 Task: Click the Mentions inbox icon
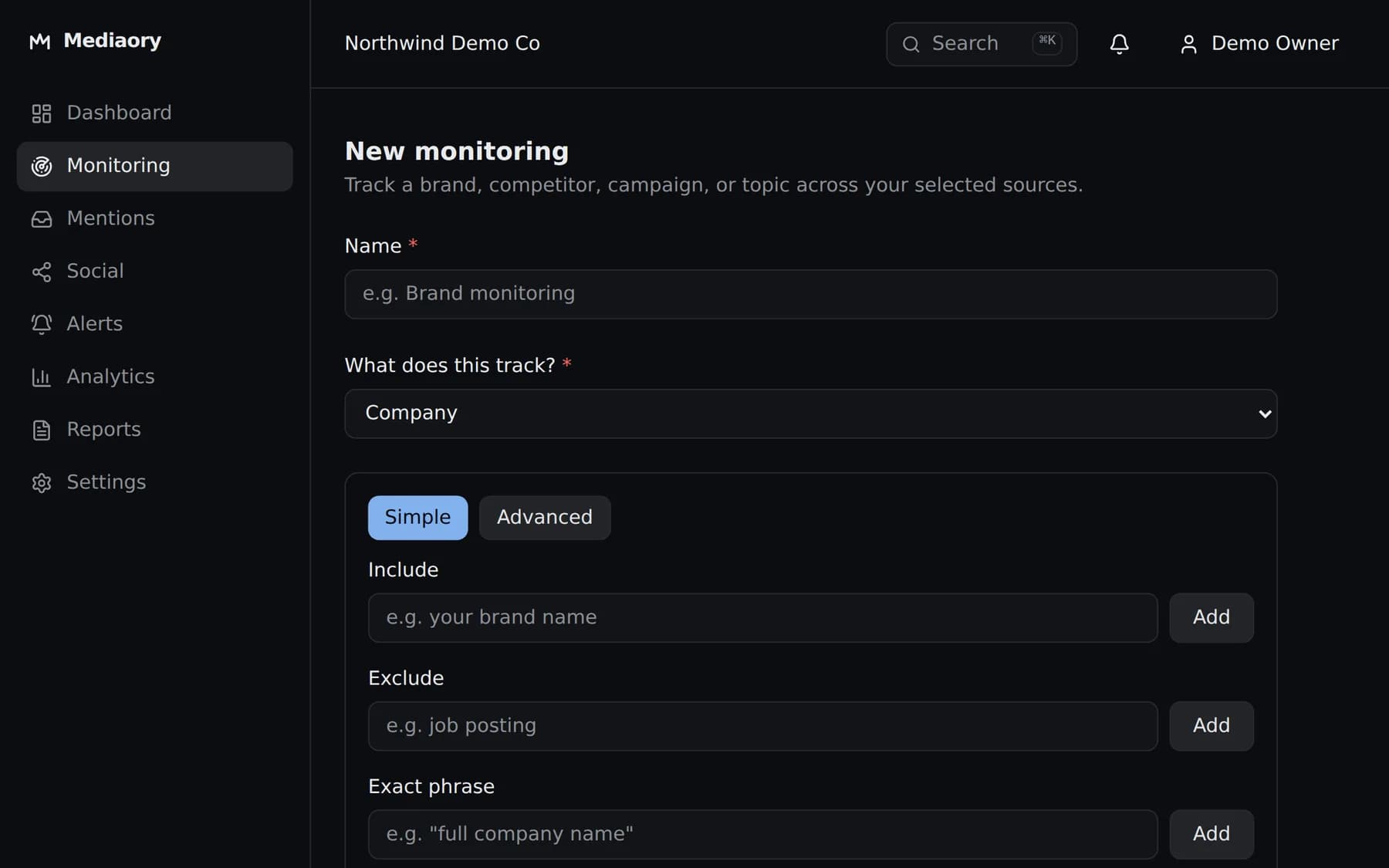coord(41,219)
